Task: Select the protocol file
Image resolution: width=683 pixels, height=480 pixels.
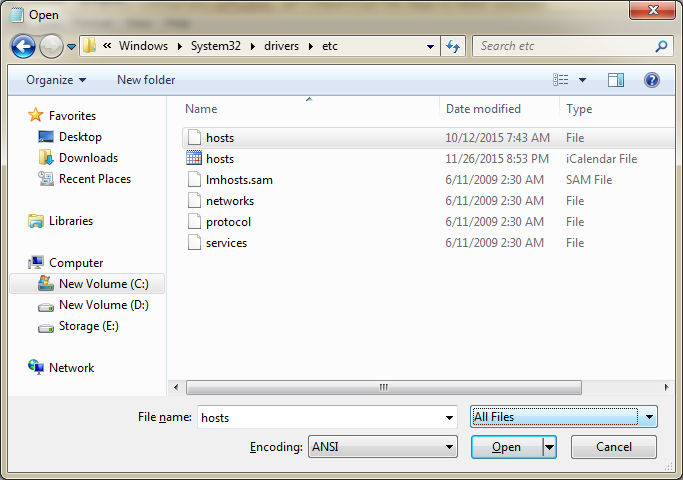Action: (x=429, y=222)
